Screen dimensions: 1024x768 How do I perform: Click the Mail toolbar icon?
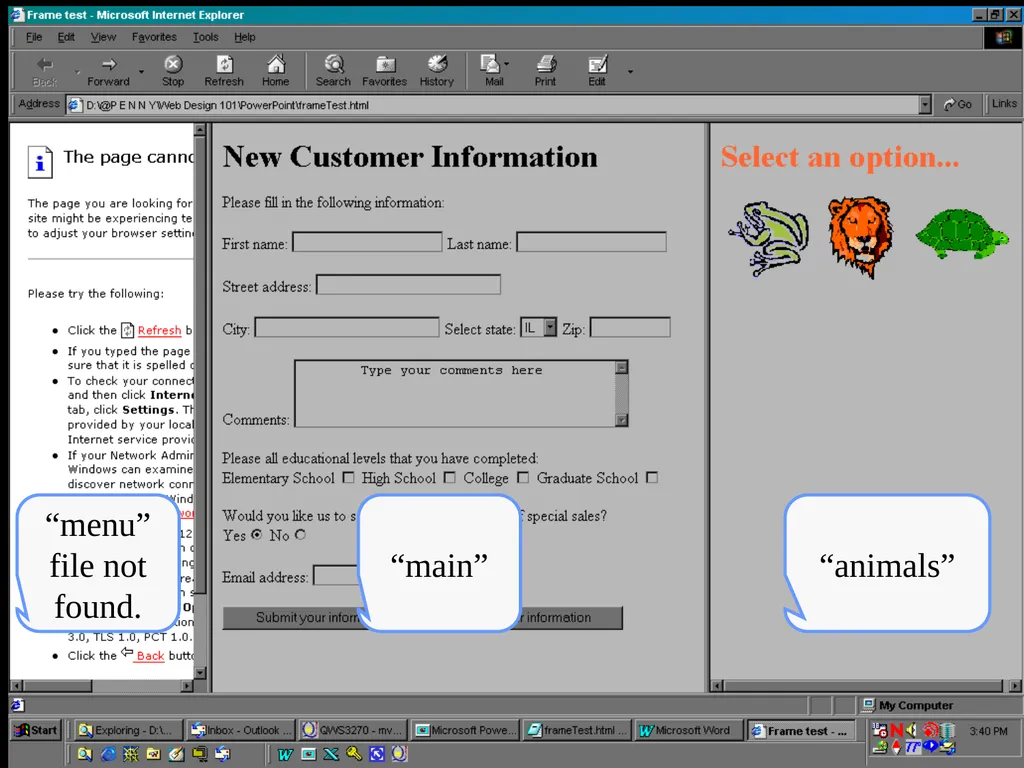point(490,63)
